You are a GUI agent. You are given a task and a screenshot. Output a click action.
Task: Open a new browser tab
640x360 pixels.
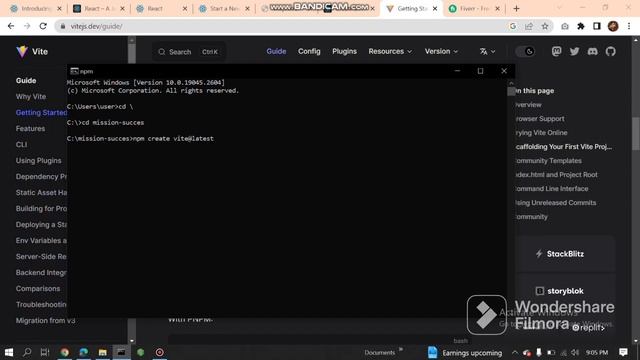[516, 9]
